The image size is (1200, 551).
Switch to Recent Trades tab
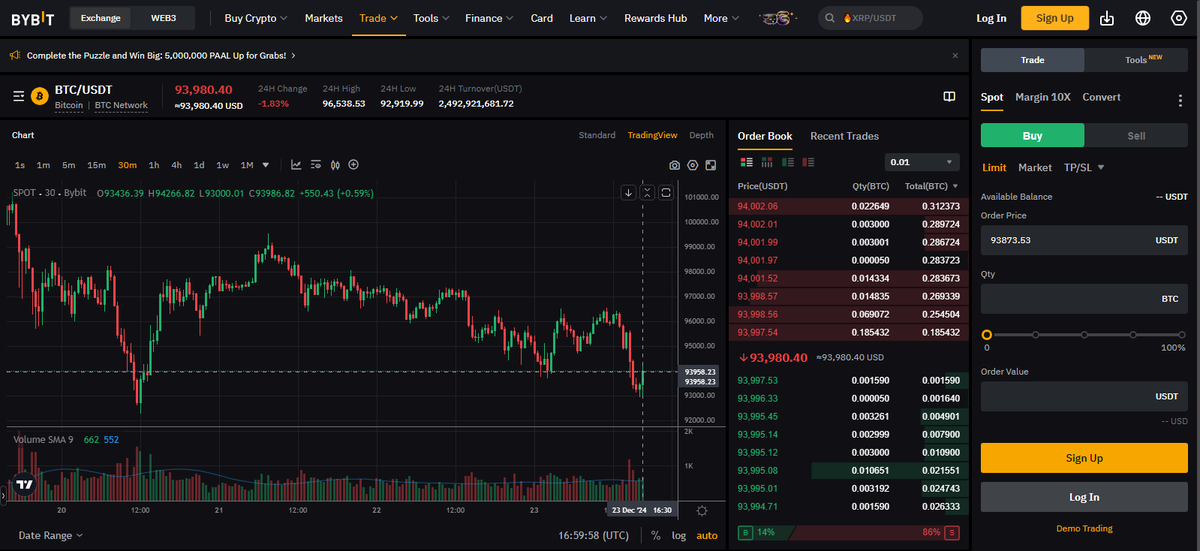[x=845, y=136]
